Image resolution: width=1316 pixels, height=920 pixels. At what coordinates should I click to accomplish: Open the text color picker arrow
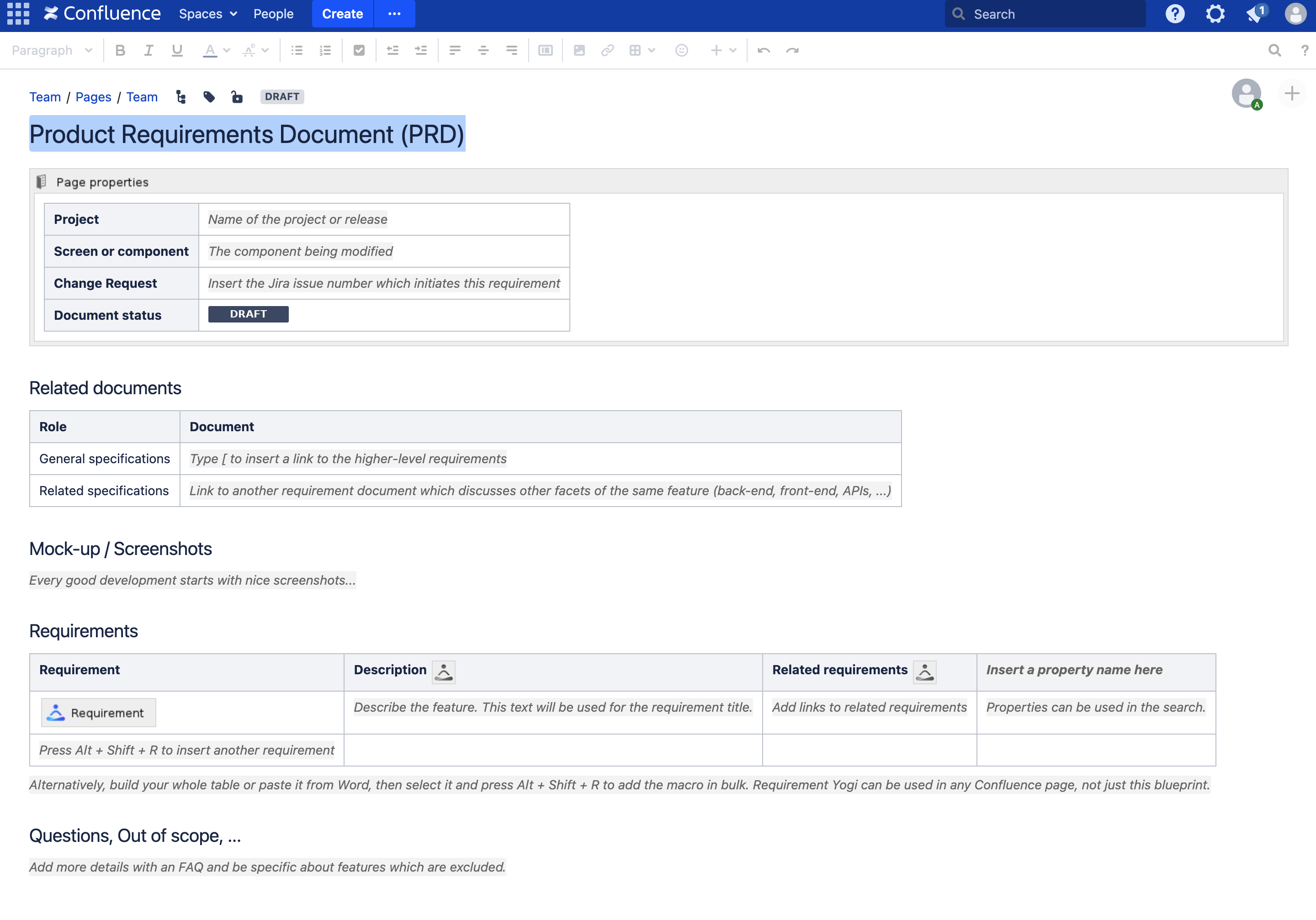227,50
